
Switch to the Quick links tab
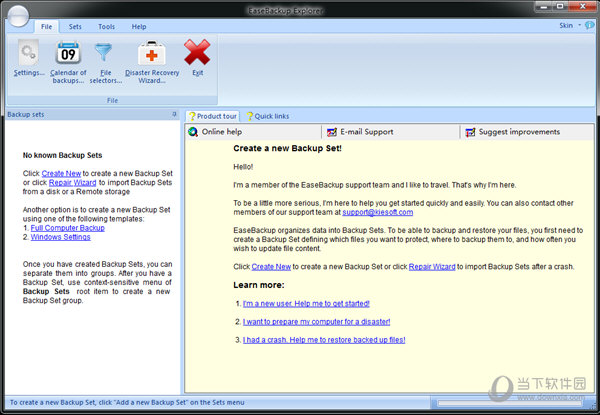(x=268, y=116)
